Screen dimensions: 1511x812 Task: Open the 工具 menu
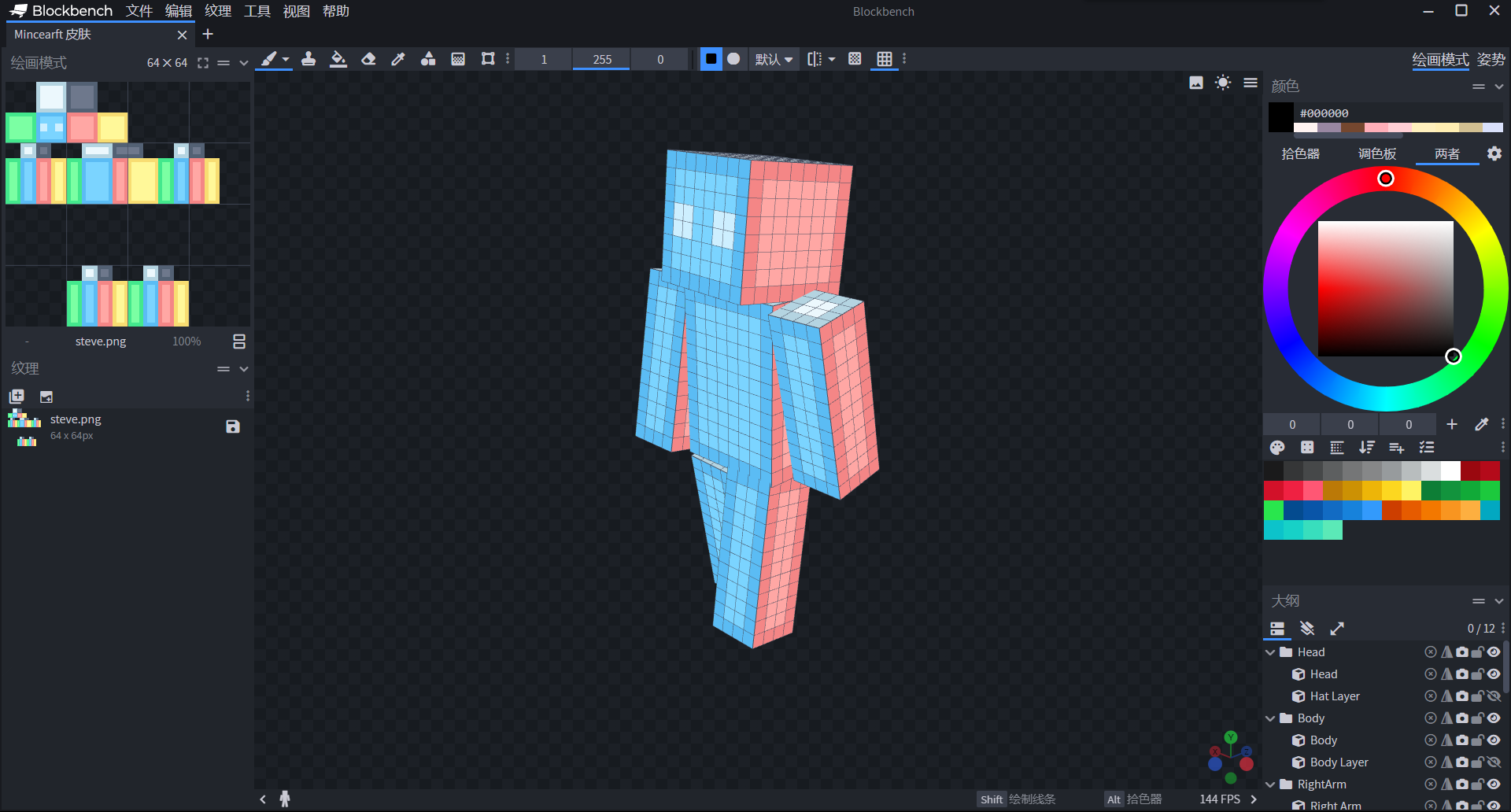(257, 11)
